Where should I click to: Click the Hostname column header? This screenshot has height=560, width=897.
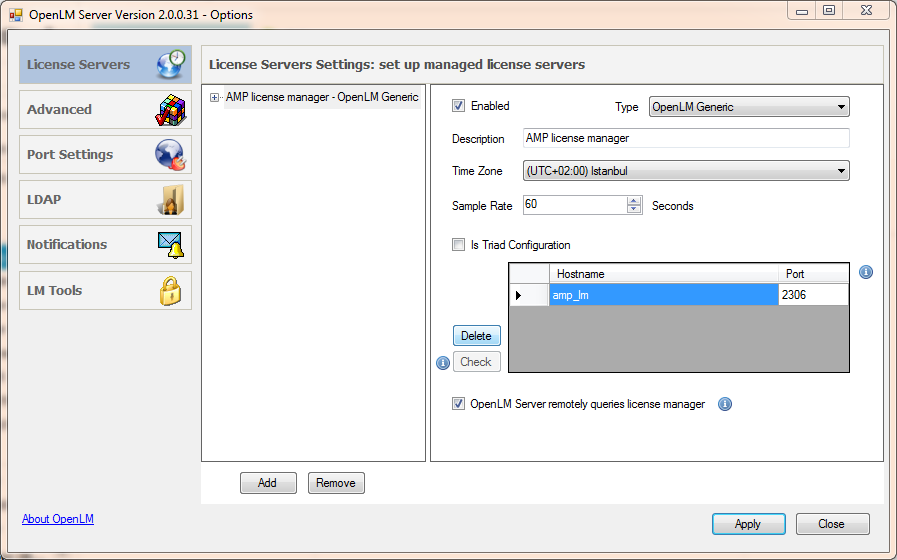pyautogui.click(x=664, y=274)
